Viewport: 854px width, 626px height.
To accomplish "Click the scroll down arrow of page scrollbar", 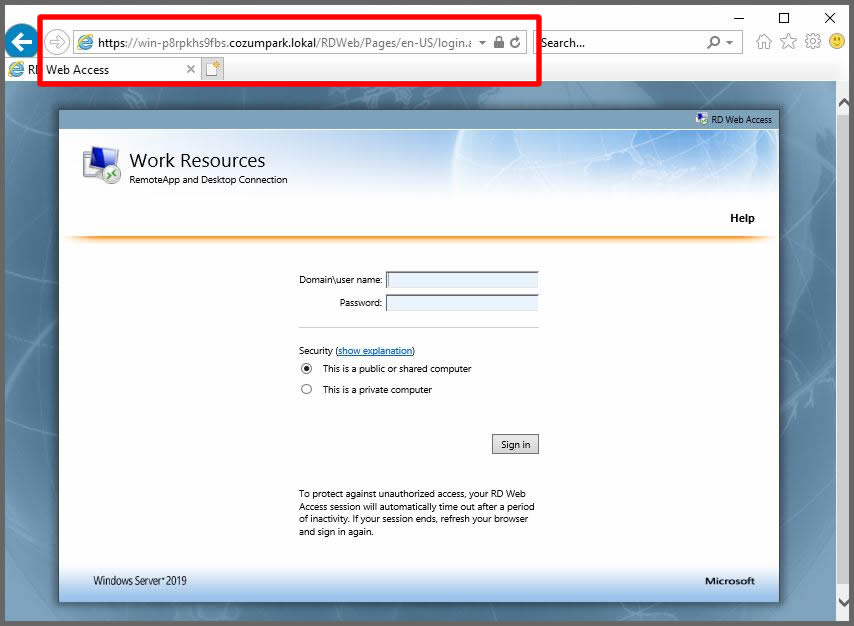I will click(x=844, y=602).
